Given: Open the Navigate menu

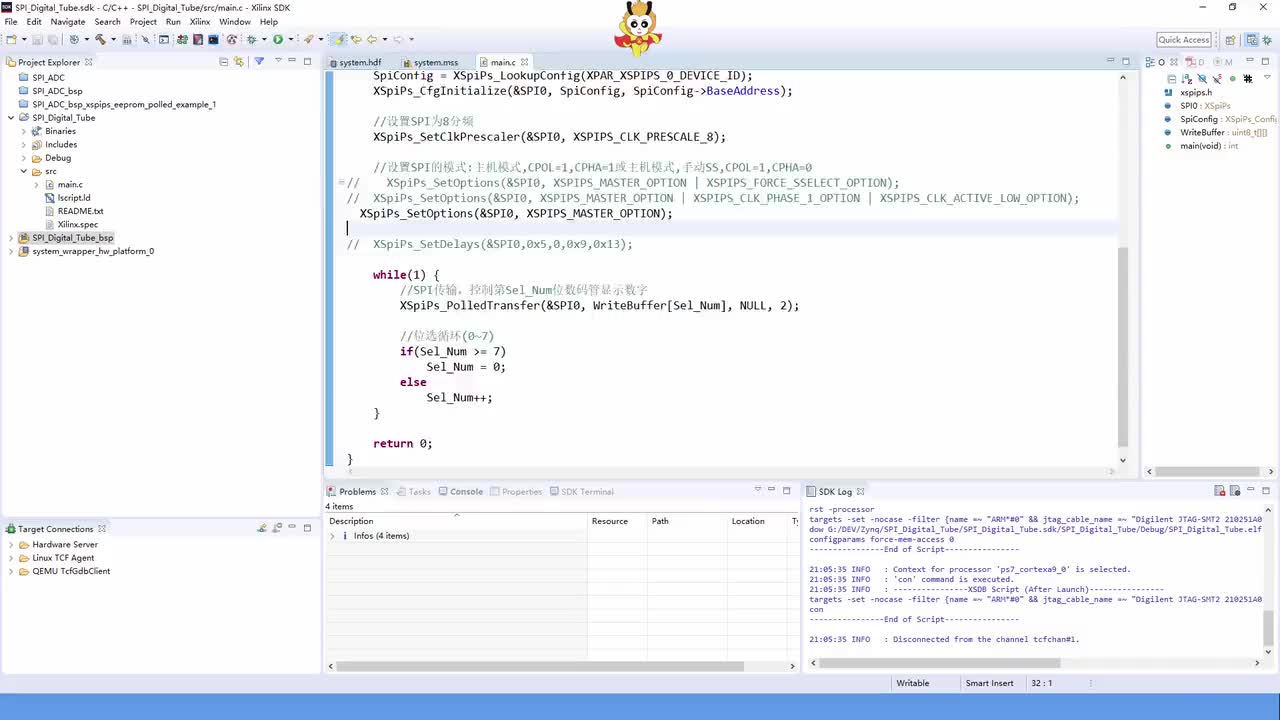Looking at the screenshot, I should tap(68, 21).
